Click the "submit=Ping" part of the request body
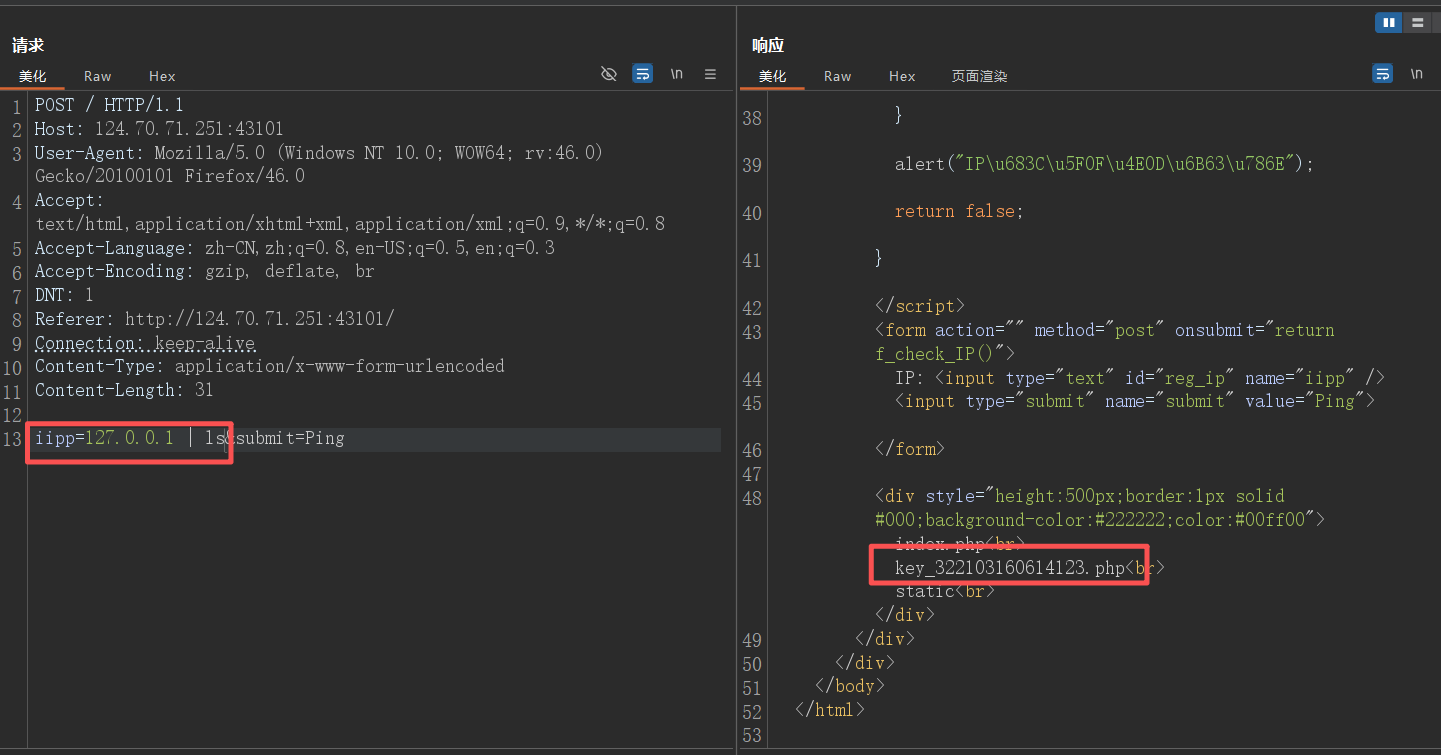Image resolution: width=1441 pixels, height=755 pixels. pos(290,439)
